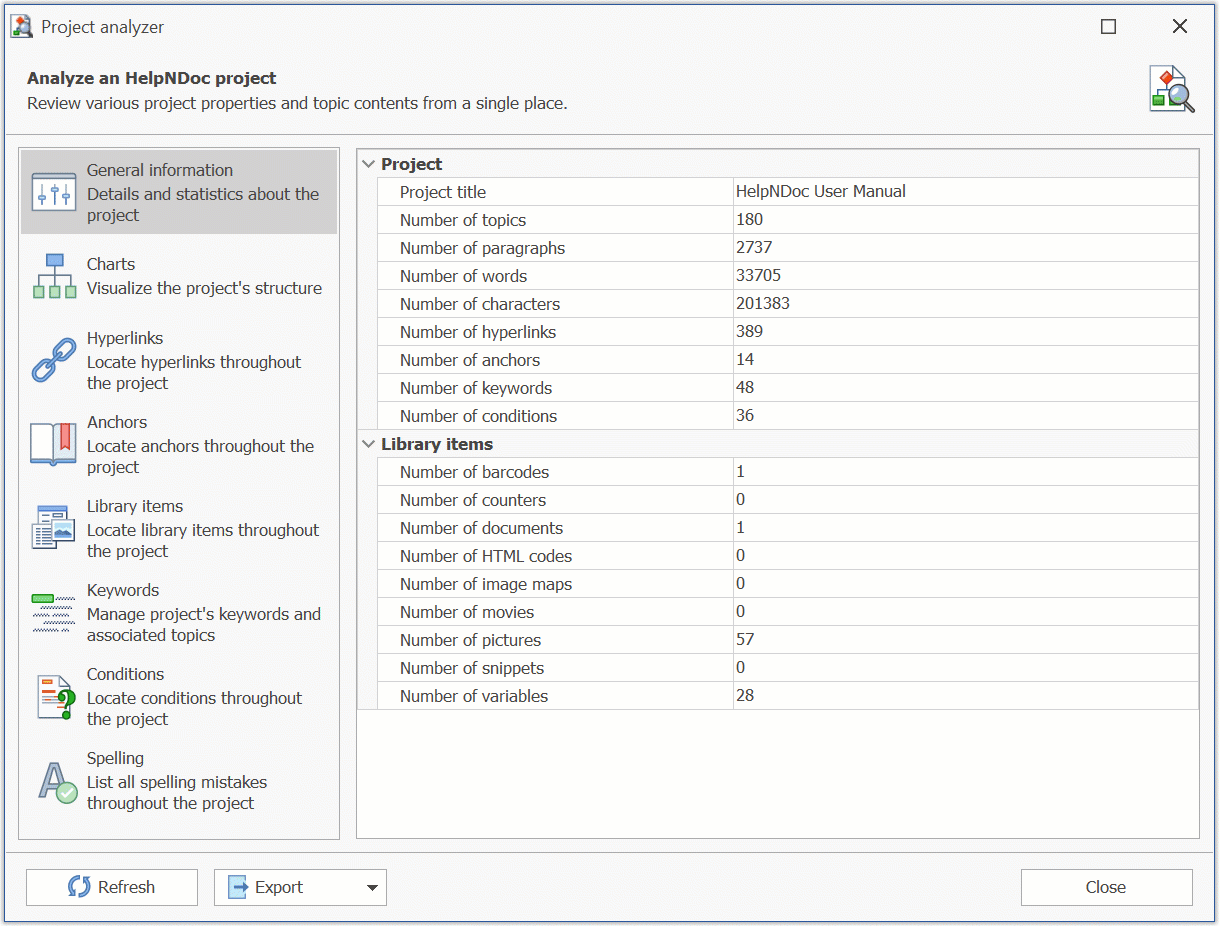This screenshot has width=1220, height=926.
Task: Click the Export button
Action: (280, 887)
